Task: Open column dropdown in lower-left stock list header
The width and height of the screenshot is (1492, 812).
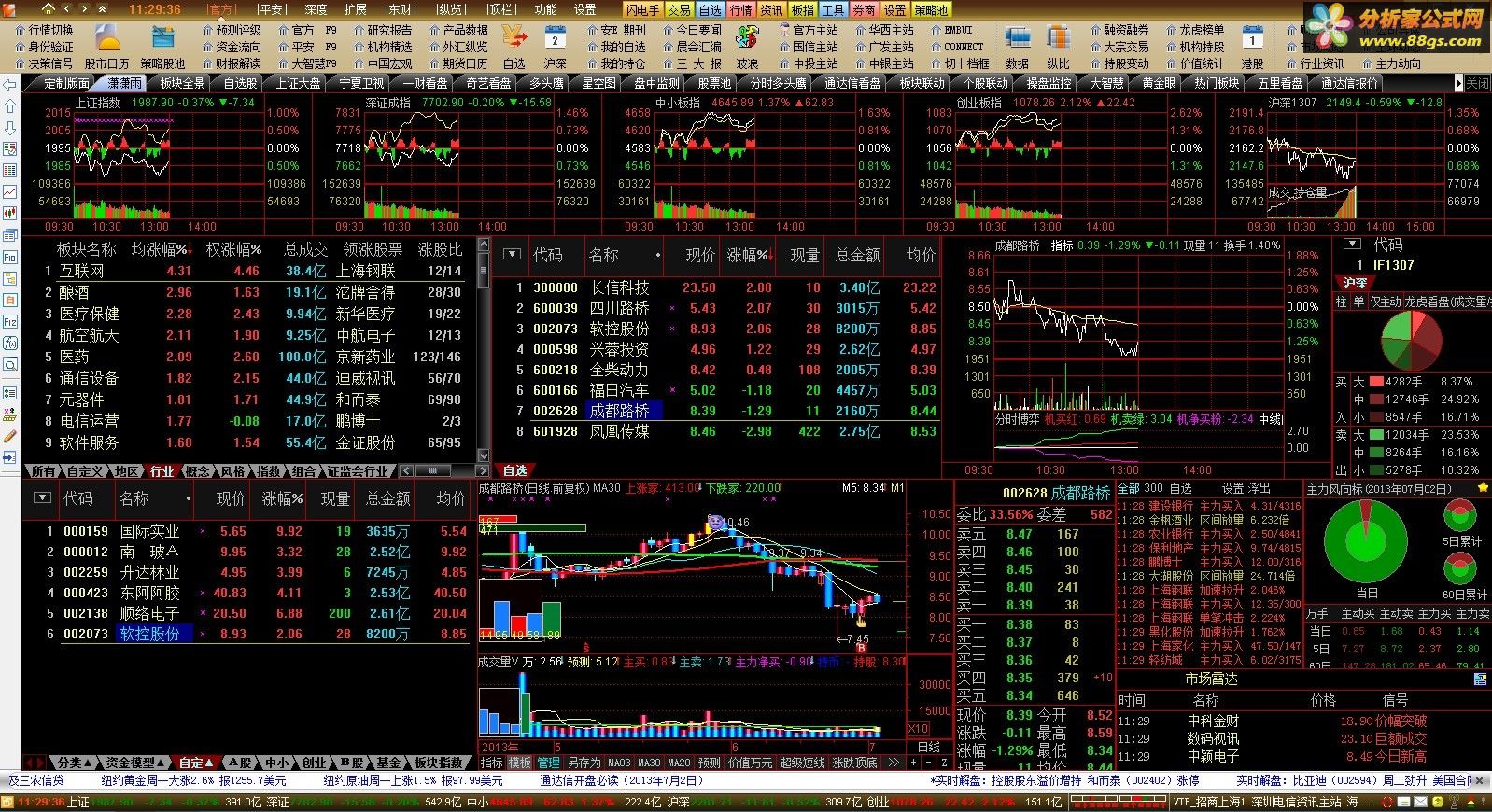Action: [x=41, y=498]
